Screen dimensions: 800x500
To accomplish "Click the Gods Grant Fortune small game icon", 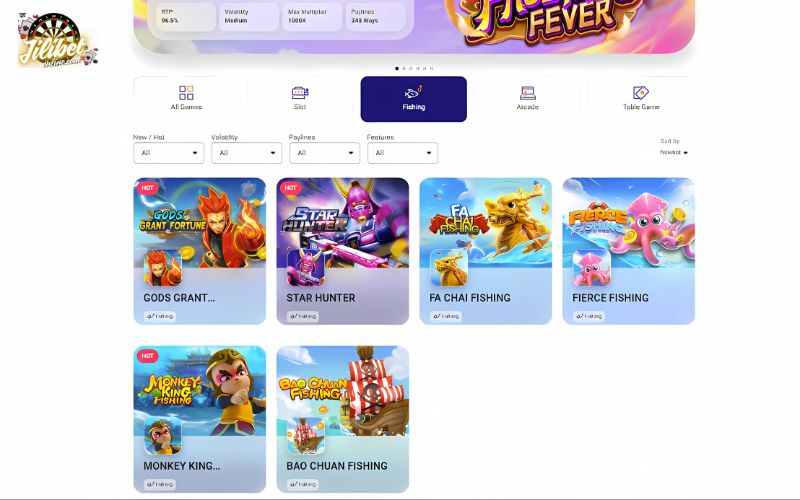I will (163, 267).
